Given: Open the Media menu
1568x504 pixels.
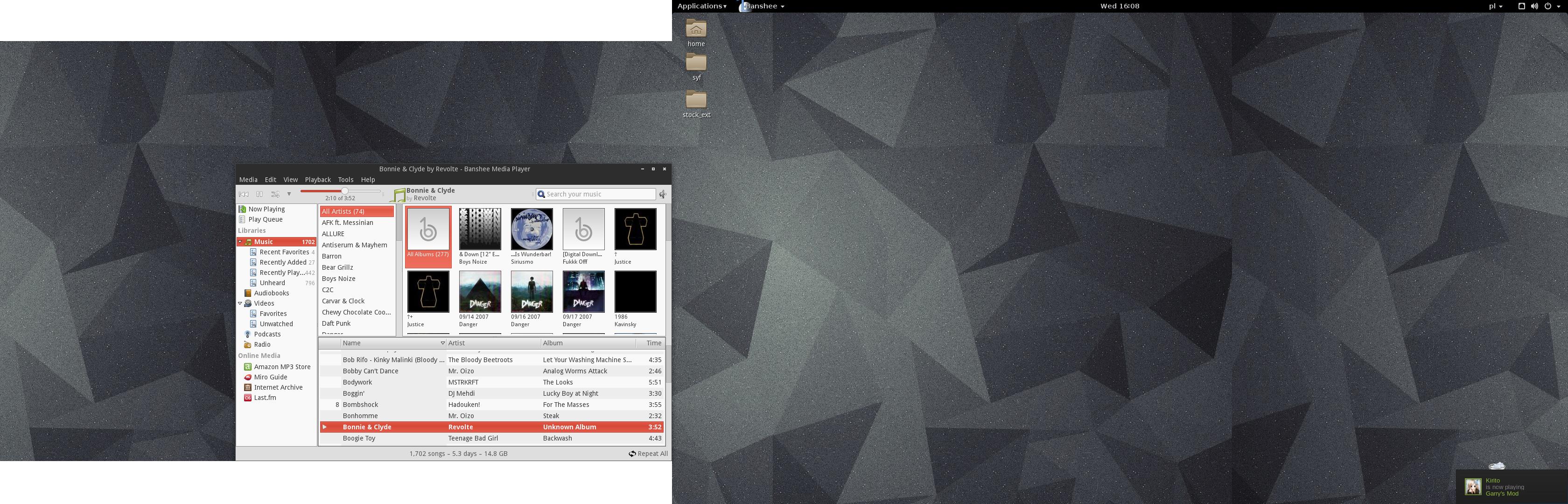Looking at the screenshot, I should [x=248, y=180].
